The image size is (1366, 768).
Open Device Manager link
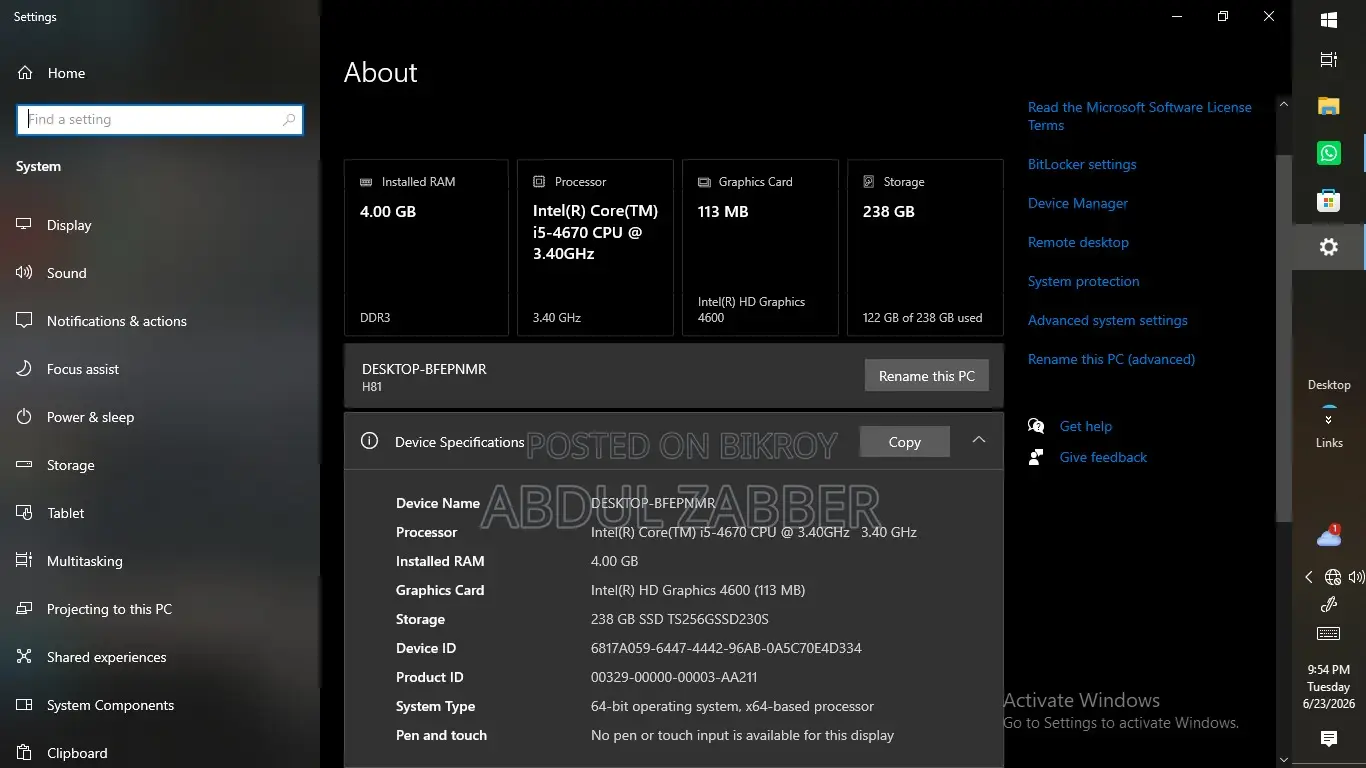click(x=1078, y=203)
